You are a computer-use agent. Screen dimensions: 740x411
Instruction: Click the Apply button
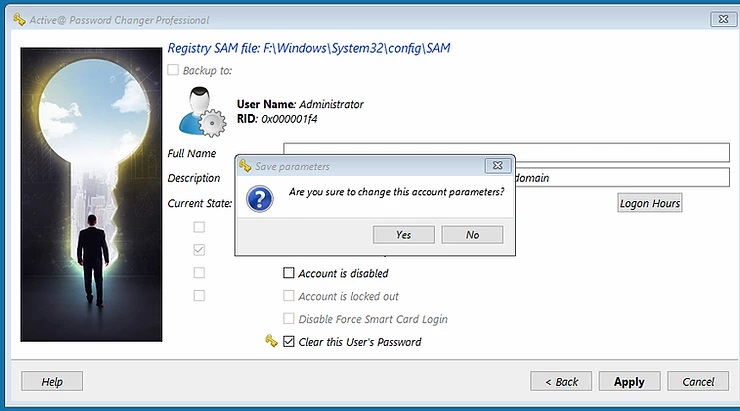pos(629,381)
